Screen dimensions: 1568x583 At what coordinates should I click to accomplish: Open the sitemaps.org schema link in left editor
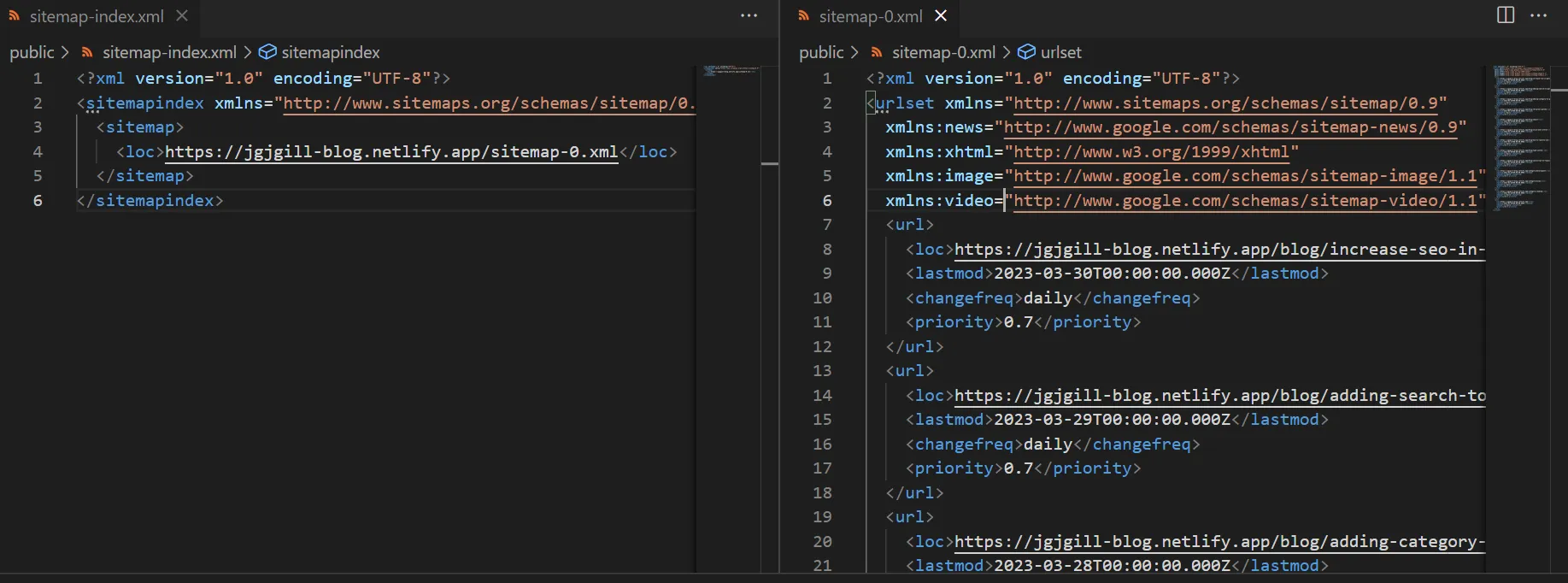click(x=489, y=103)
